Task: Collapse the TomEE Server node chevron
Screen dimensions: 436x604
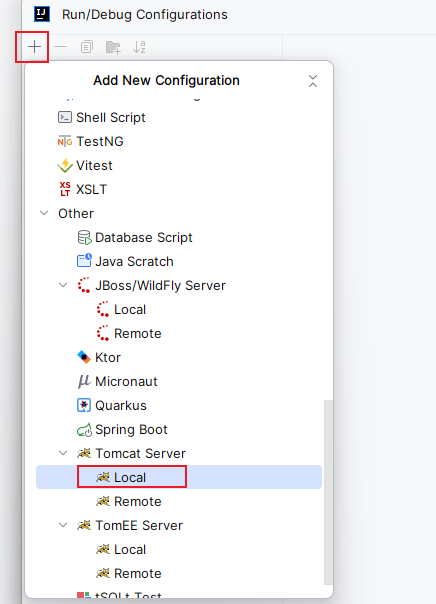Action: tap(63, 525)
